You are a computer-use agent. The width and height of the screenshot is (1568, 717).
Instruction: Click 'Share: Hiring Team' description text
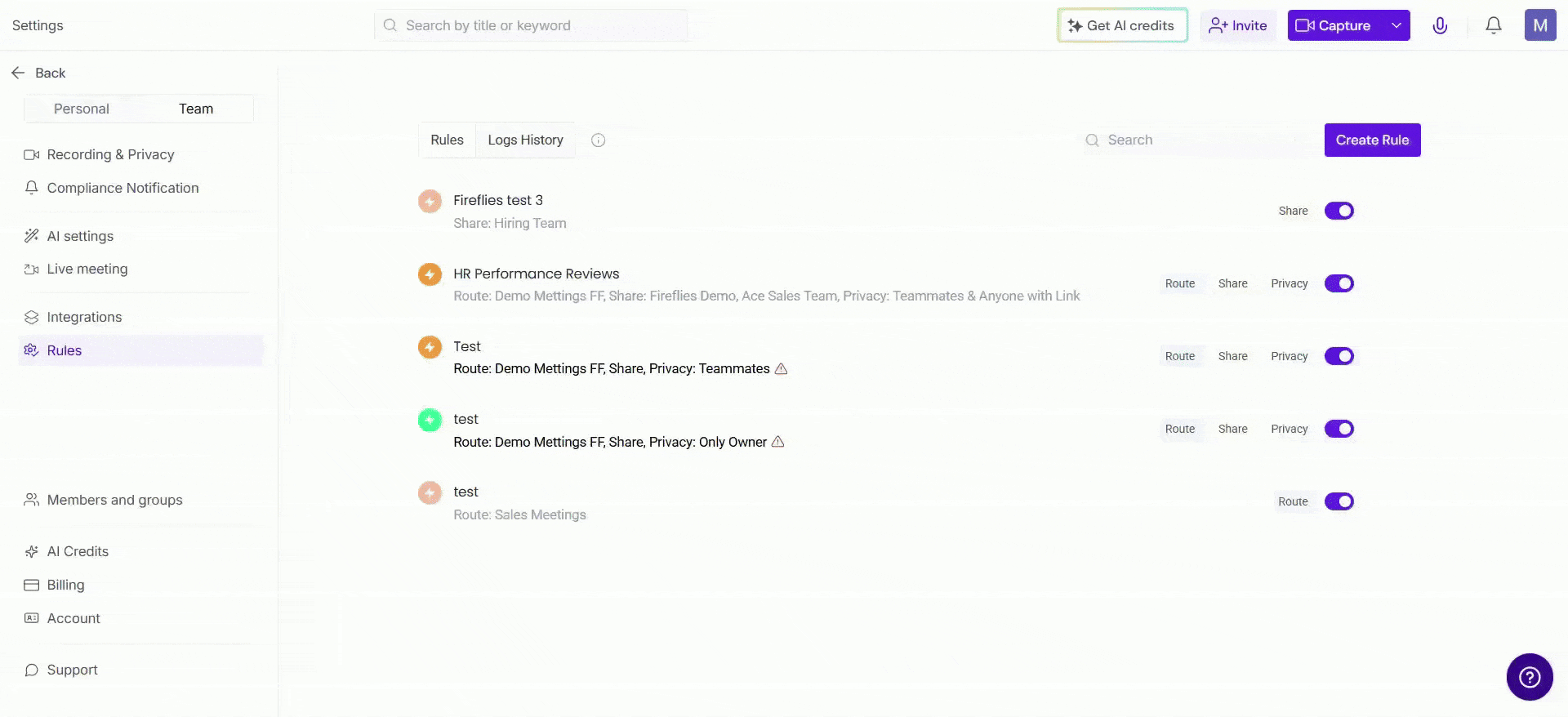click(x=510, y=223)
